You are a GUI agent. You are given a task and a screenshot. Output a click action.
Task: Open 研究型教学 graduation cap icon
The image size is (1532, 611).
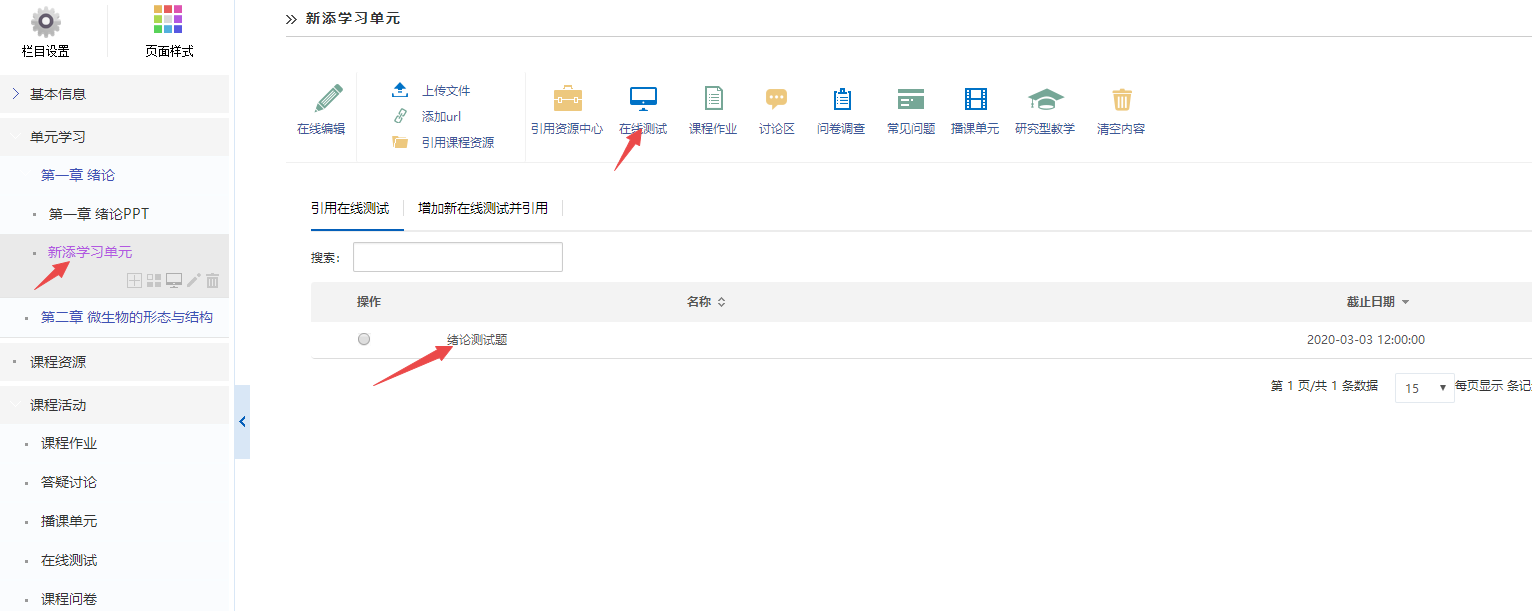click(x=1045, y=99)
